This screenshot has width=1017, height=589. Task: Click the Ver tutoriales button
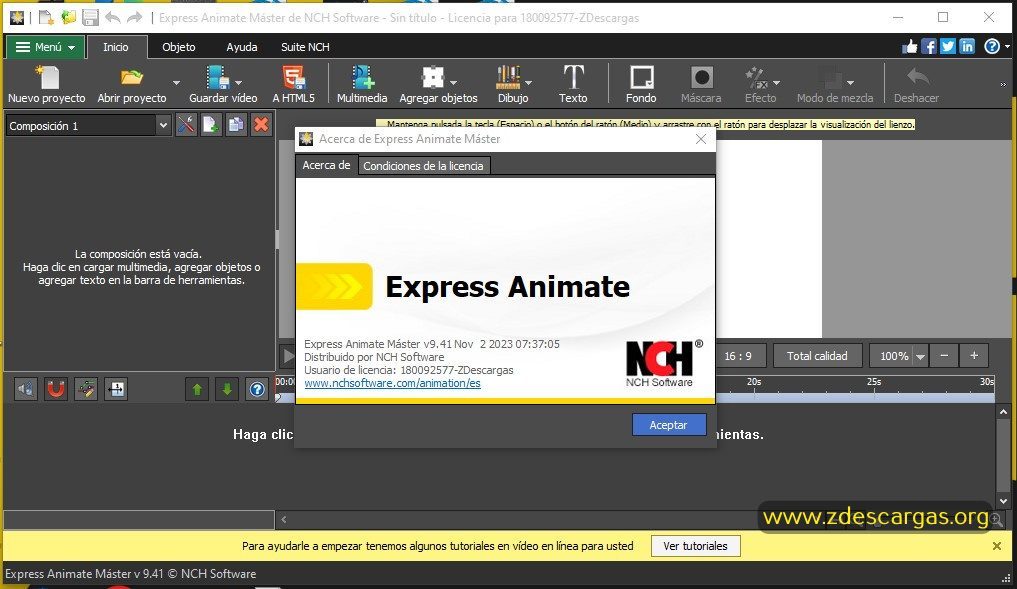click(695, 546)
